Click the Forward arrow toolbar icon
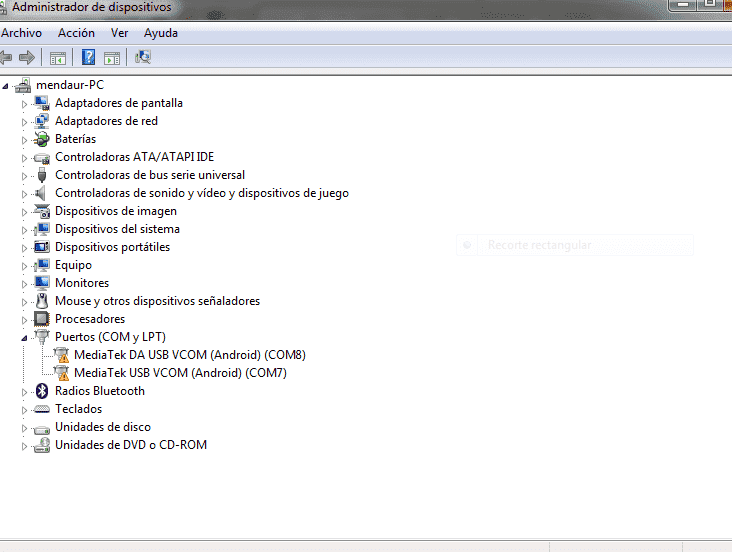Screen dimensions: 732x552 pyautogui.click(x=27, y=57)
